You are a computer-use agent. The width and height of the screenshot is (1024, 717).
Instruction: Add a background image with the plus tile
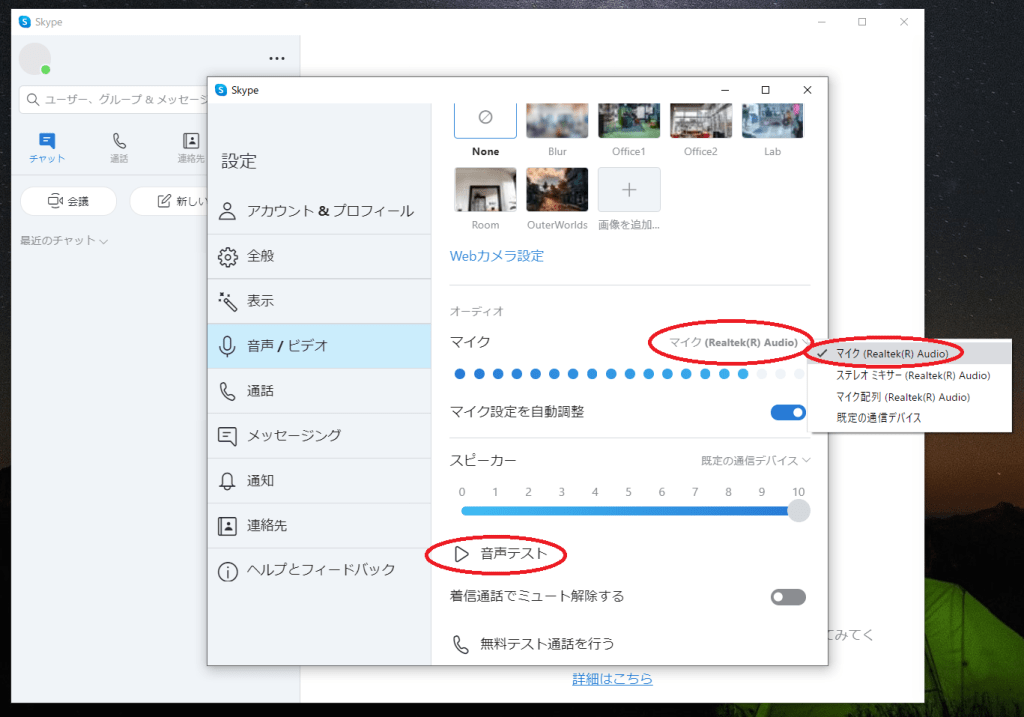(x=629, y=189)
